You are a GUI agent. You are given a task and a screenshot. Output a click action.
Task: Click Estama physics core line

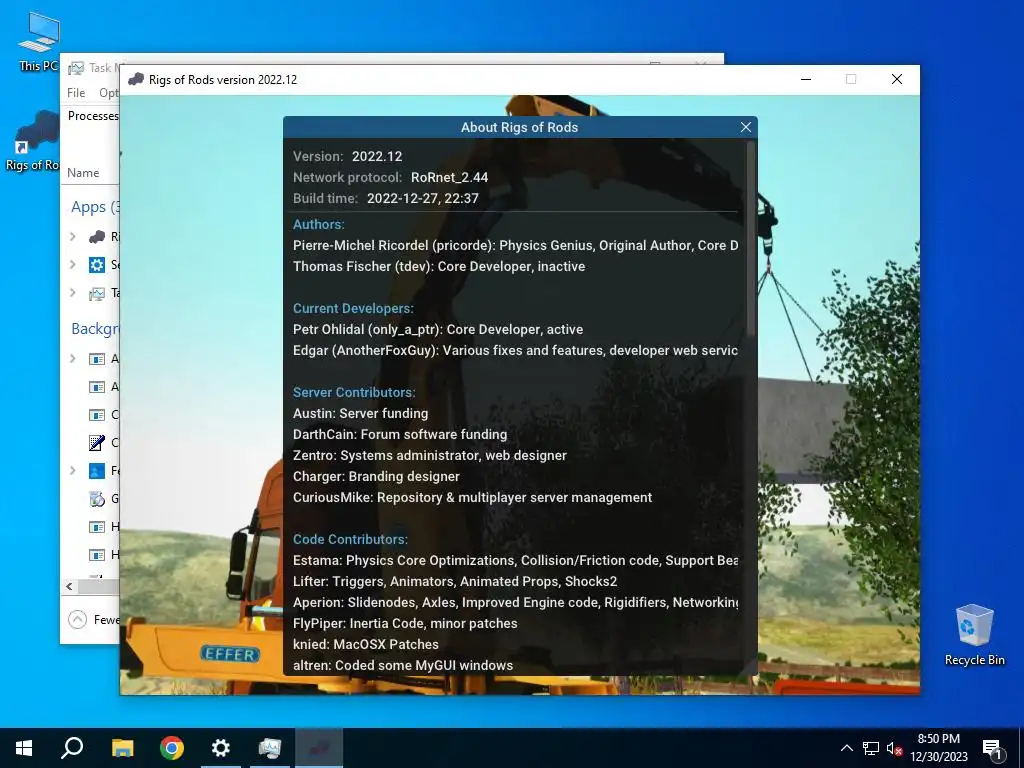point(515,560)
